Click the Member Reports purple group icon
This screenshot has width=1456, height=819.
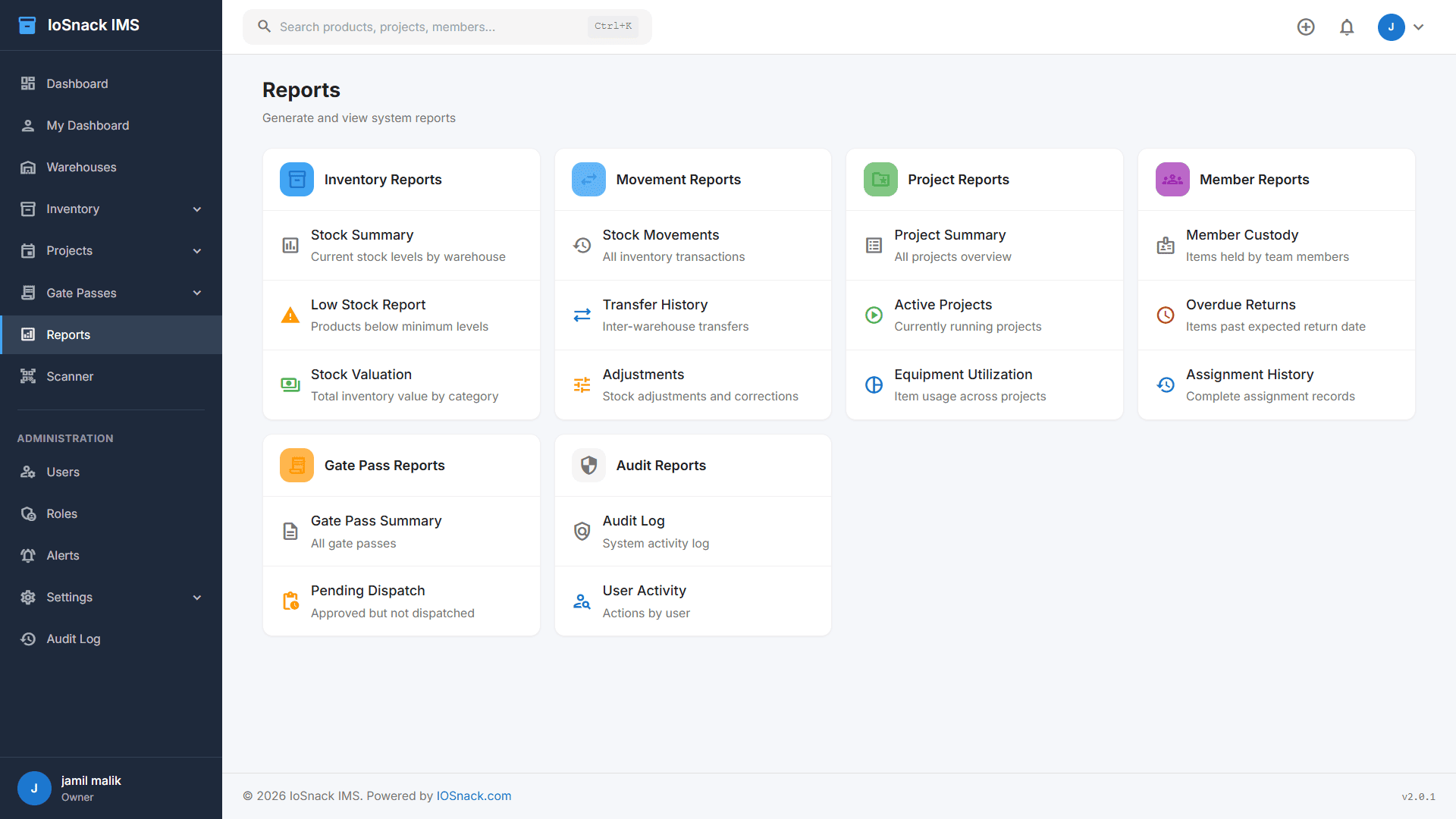tap(1172, 180)
